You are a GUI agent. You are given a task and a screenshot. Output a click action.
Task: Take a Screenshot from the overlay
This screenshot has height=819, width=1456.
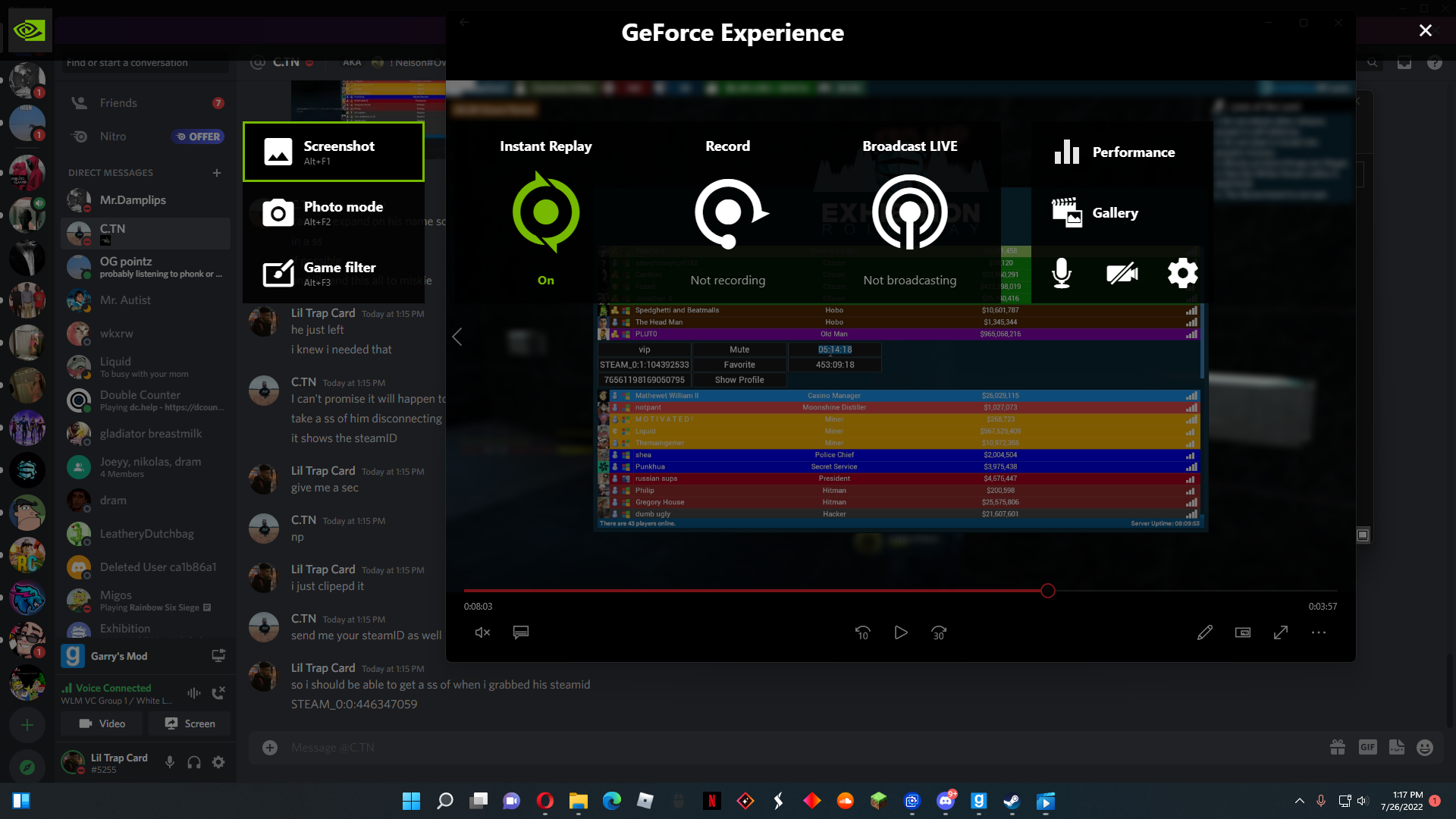pos(334,152)
